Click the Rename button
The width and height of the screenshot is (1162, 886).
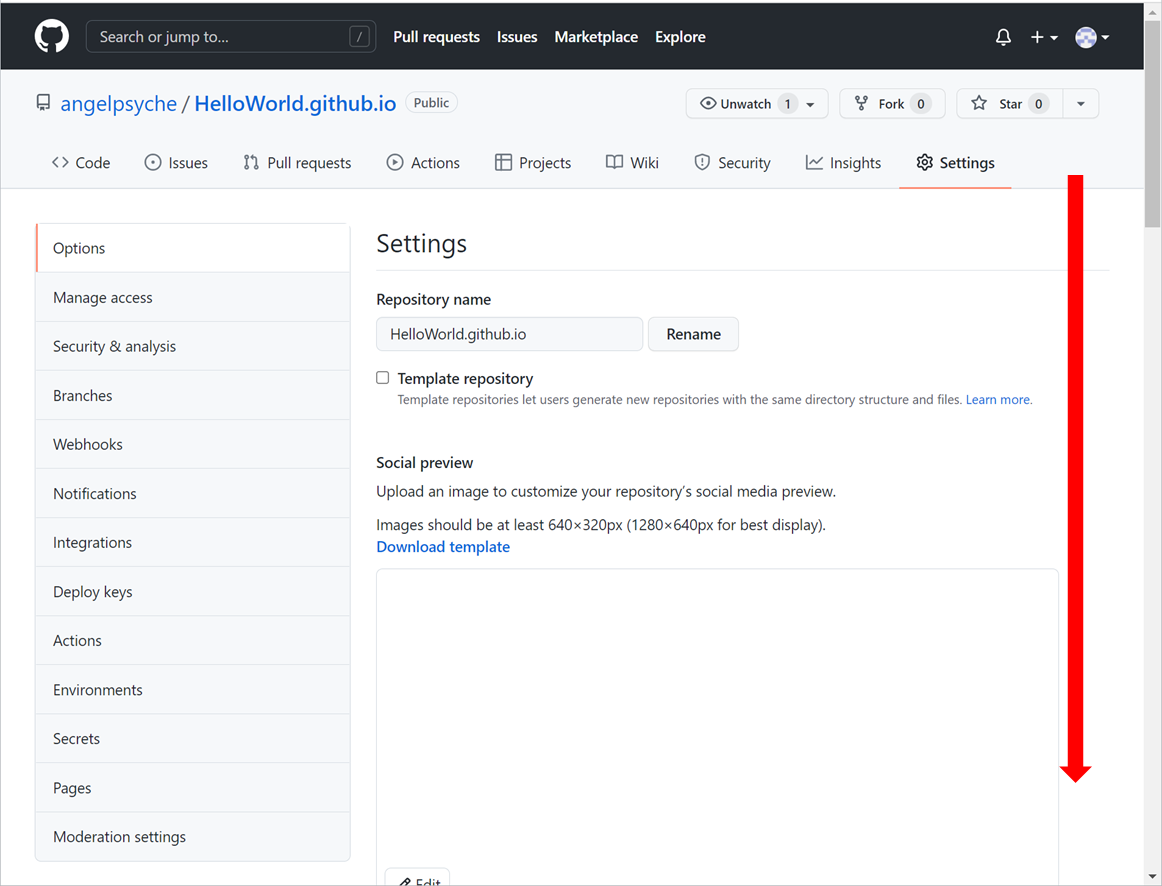point(693,334)
